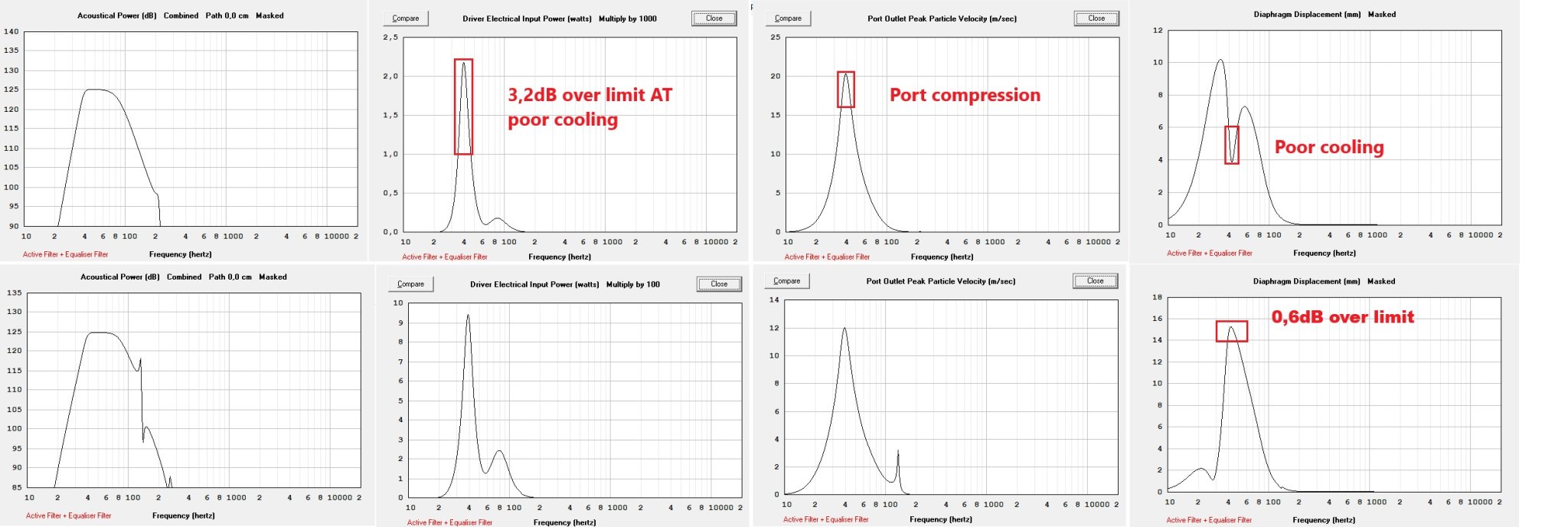
Task: Click Port Outlet Peak Particle Velocity title, 25 m/sec chart
Action: tap(942, 18)
